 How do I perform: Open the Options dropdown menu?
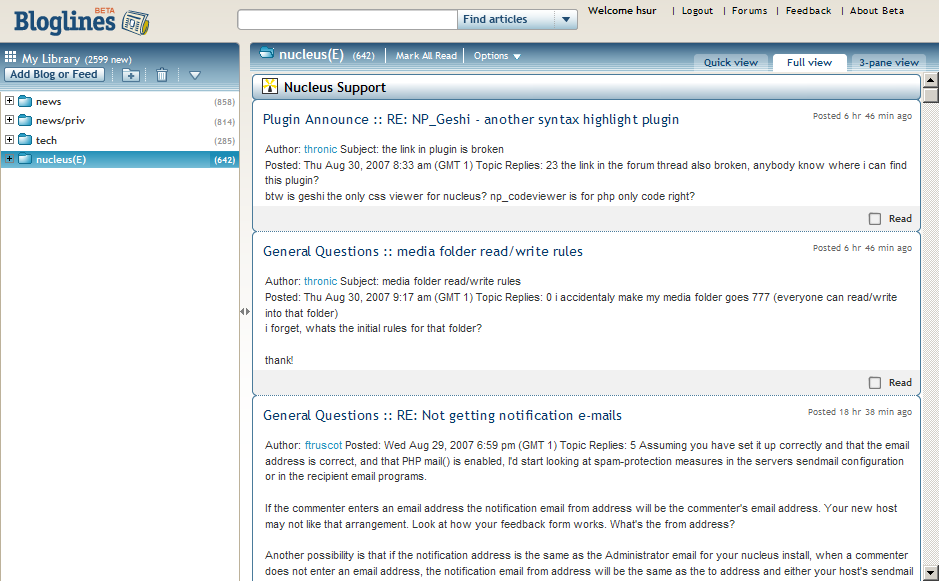497,56
